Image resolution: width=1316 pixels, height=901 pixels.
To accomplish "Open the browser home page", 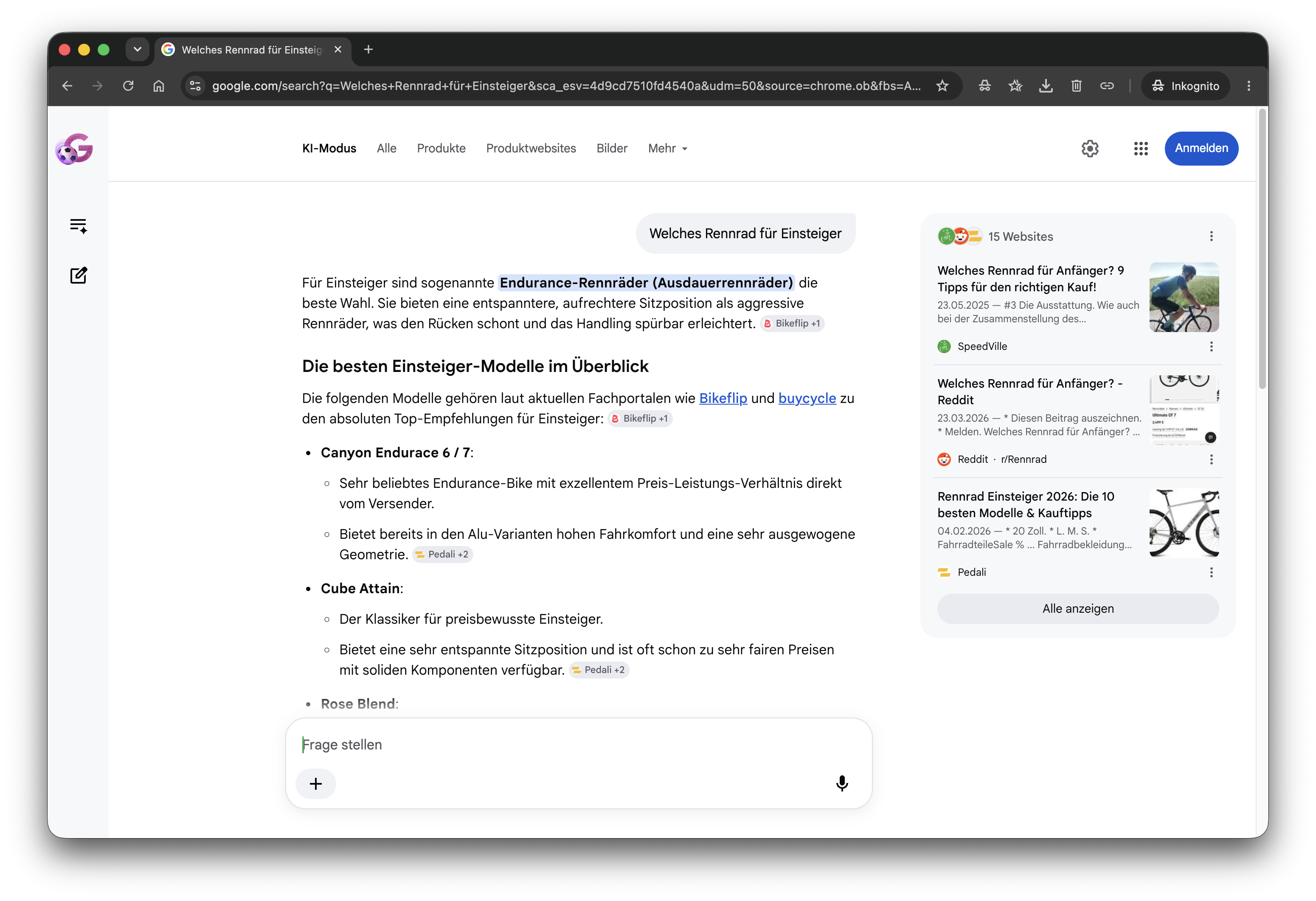I will click(159, 85).
